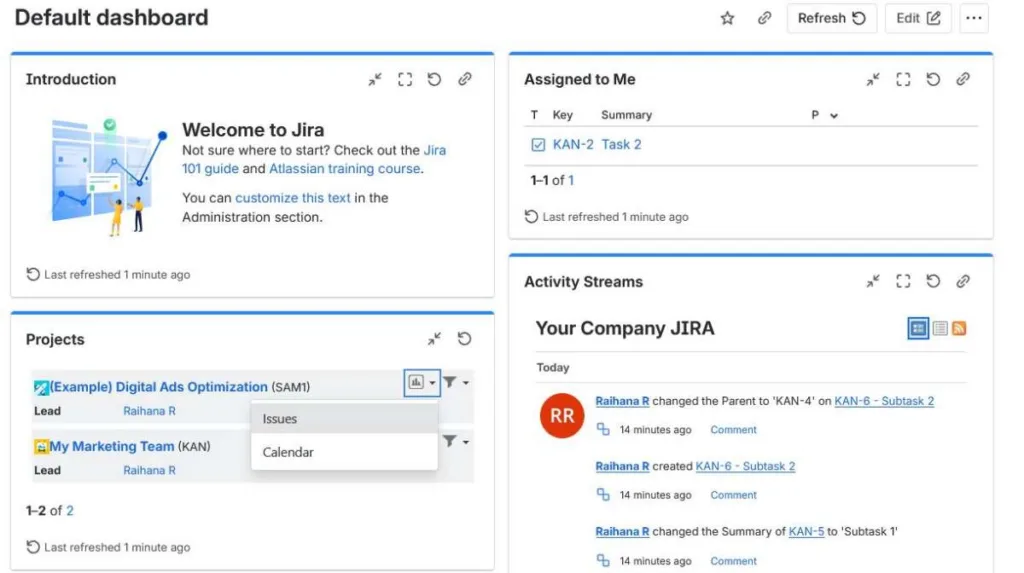Refresh the Activity Streams gadget
Screen dimensions: 1024x573
(x=933, y=282)
